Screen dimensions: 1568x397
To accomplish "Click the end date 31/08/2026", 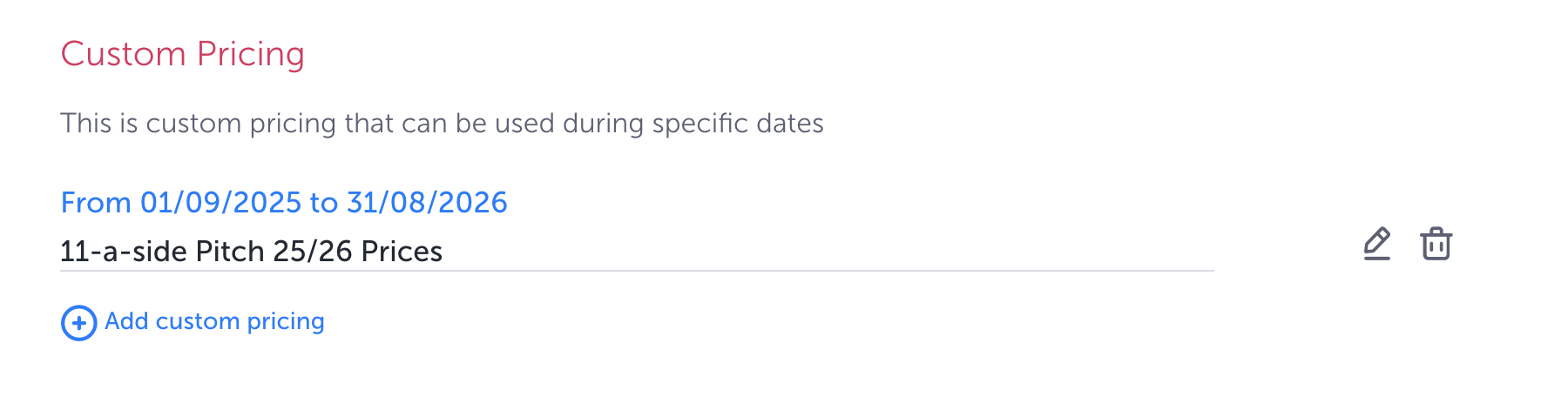I will tap(427, 202).
